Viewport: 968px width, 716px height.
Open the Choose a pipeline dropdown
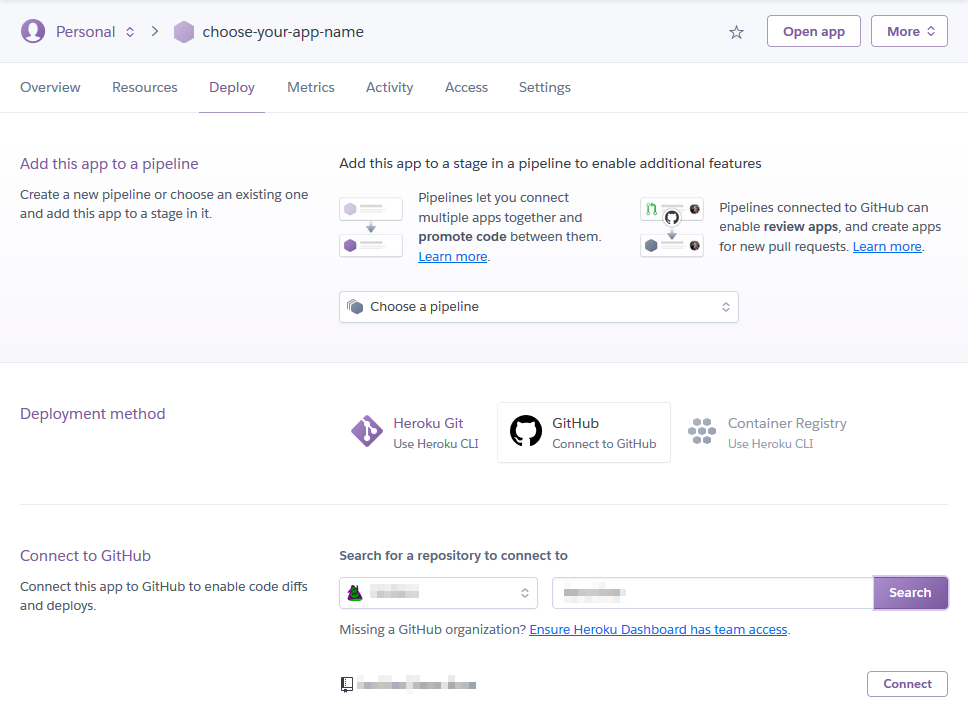point(539,307)
